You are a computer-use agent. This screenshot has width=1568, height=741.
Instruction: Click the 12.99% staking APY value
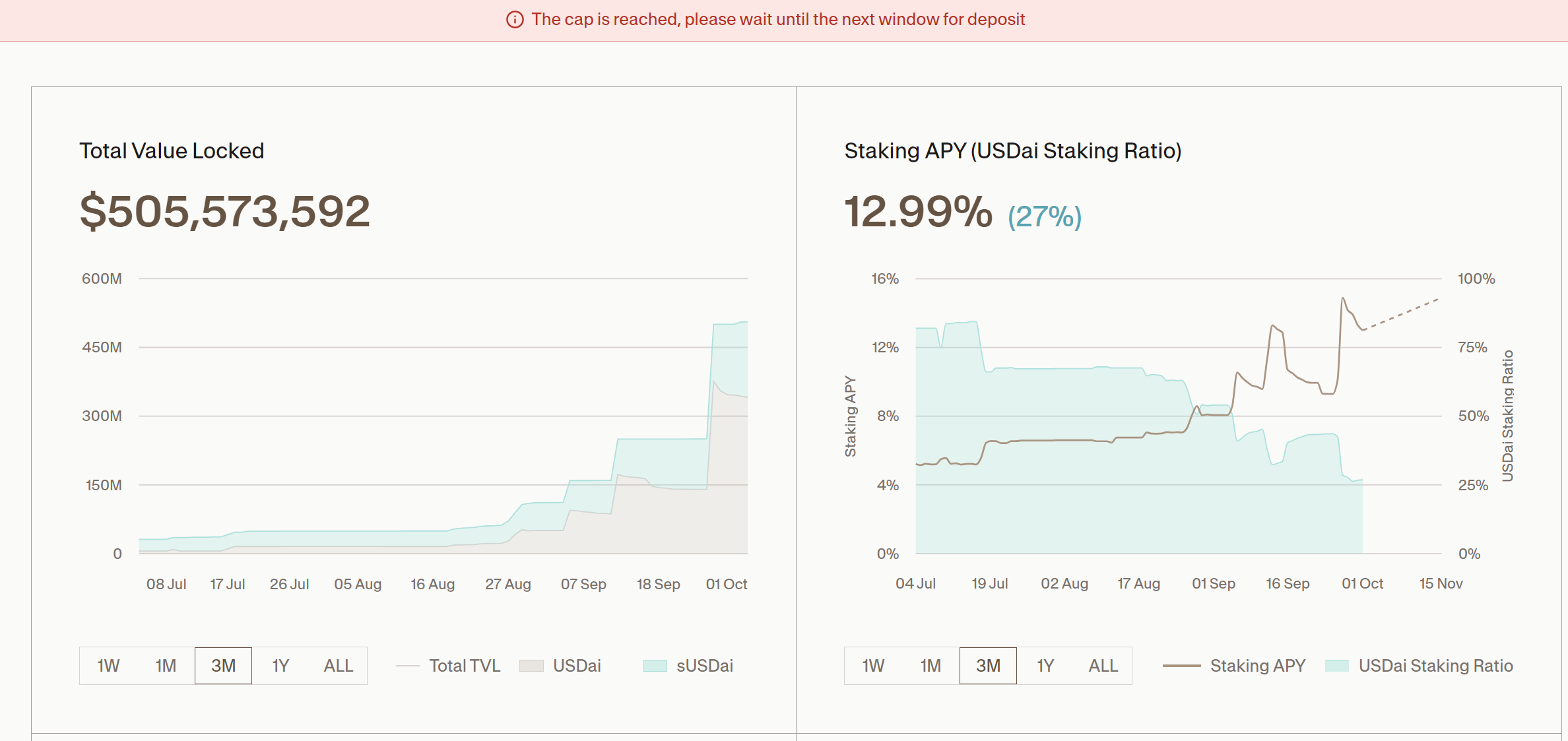918,212
